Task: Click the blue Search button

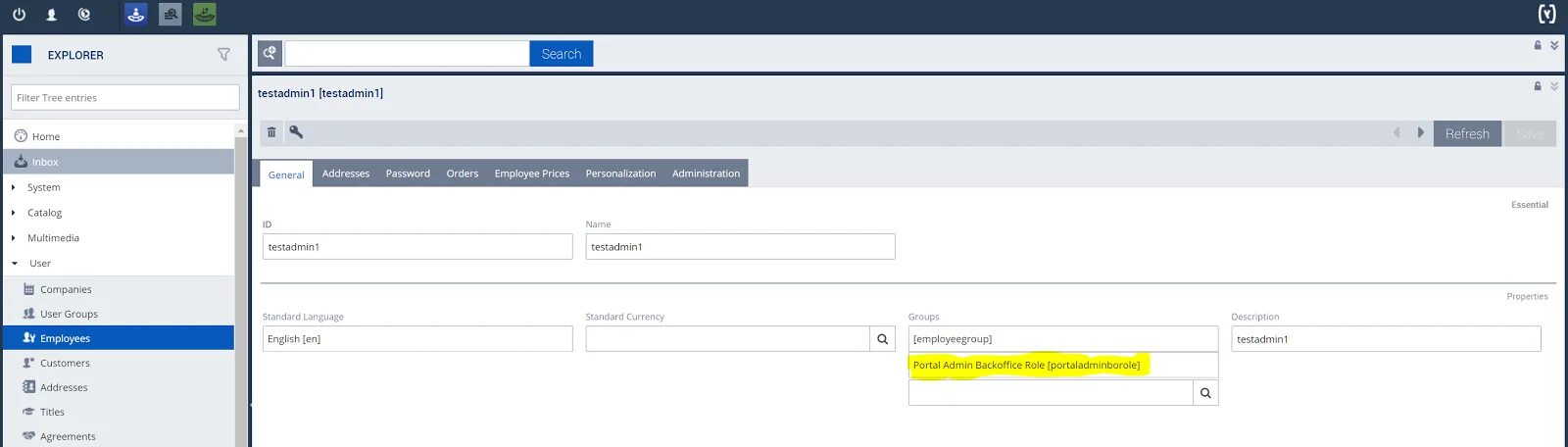Action: coord(562,54)
